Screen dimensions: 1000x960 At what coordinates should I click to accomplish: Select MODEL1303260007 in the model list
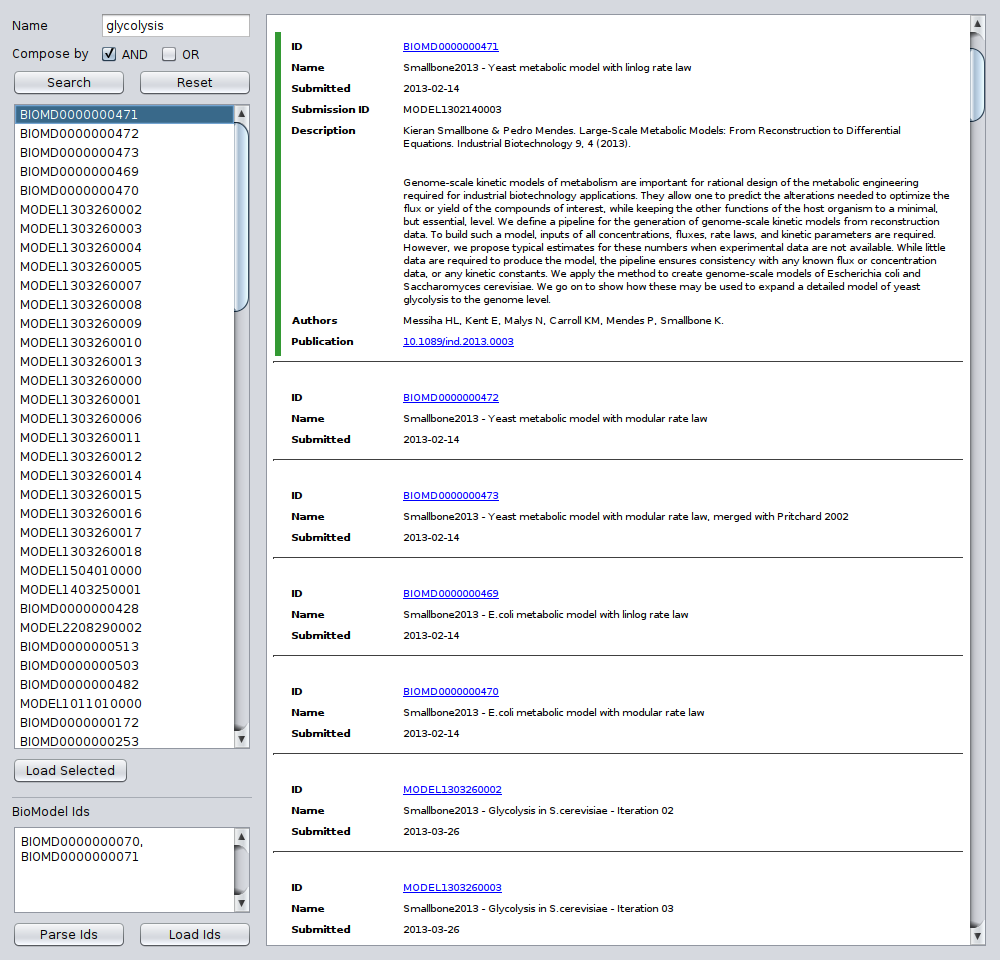[x=124, y=286]
